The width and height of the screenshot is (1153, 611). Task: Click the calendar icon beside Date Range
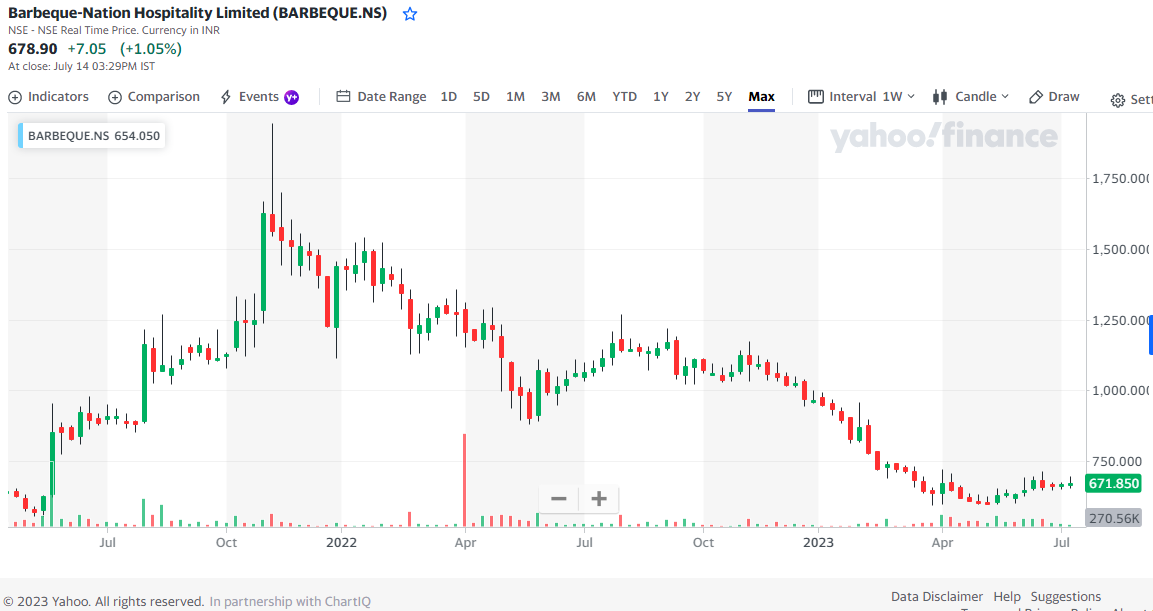coord(343,96)
